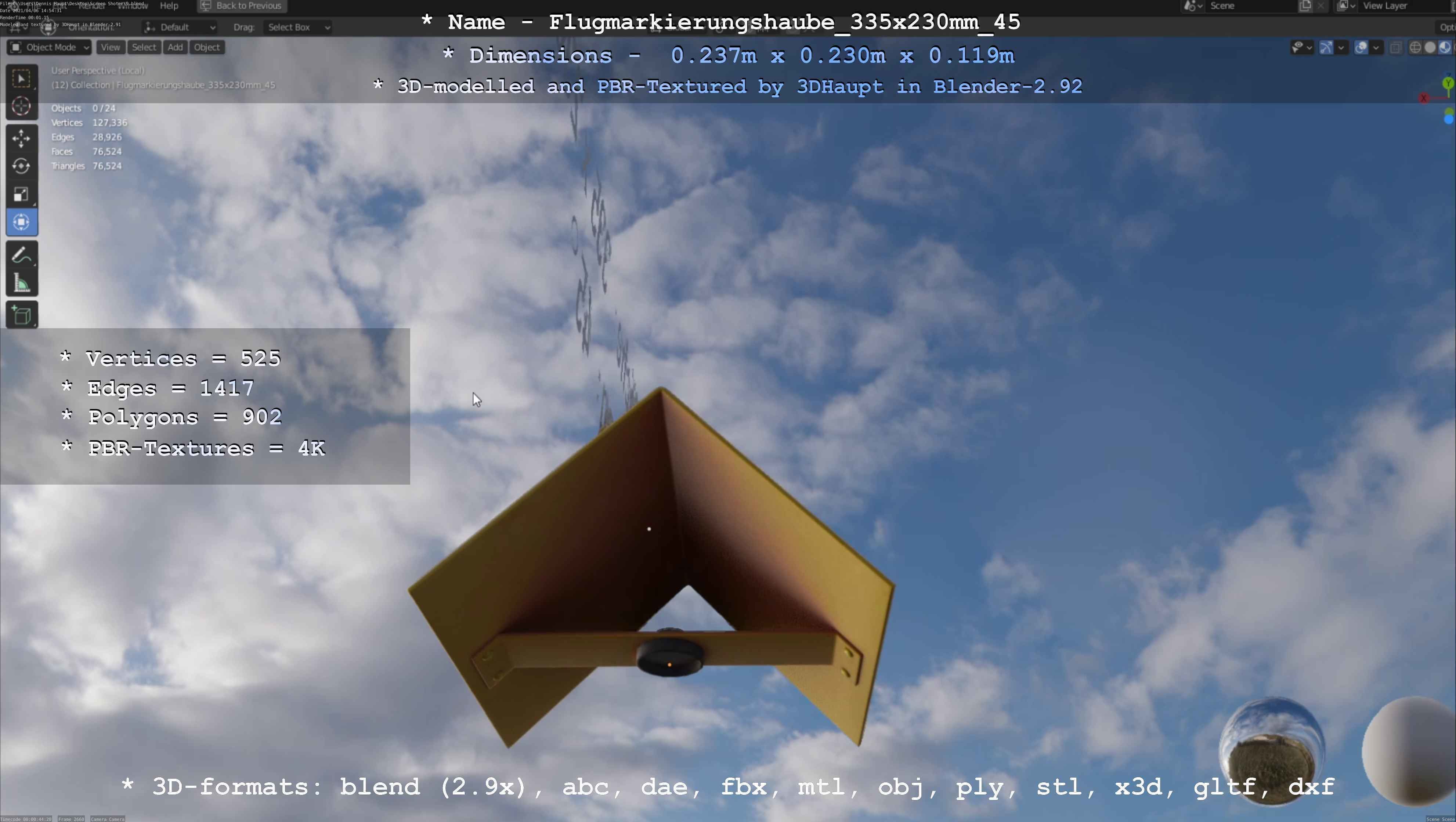
Task: Open the Help menu
Action: 169,6
